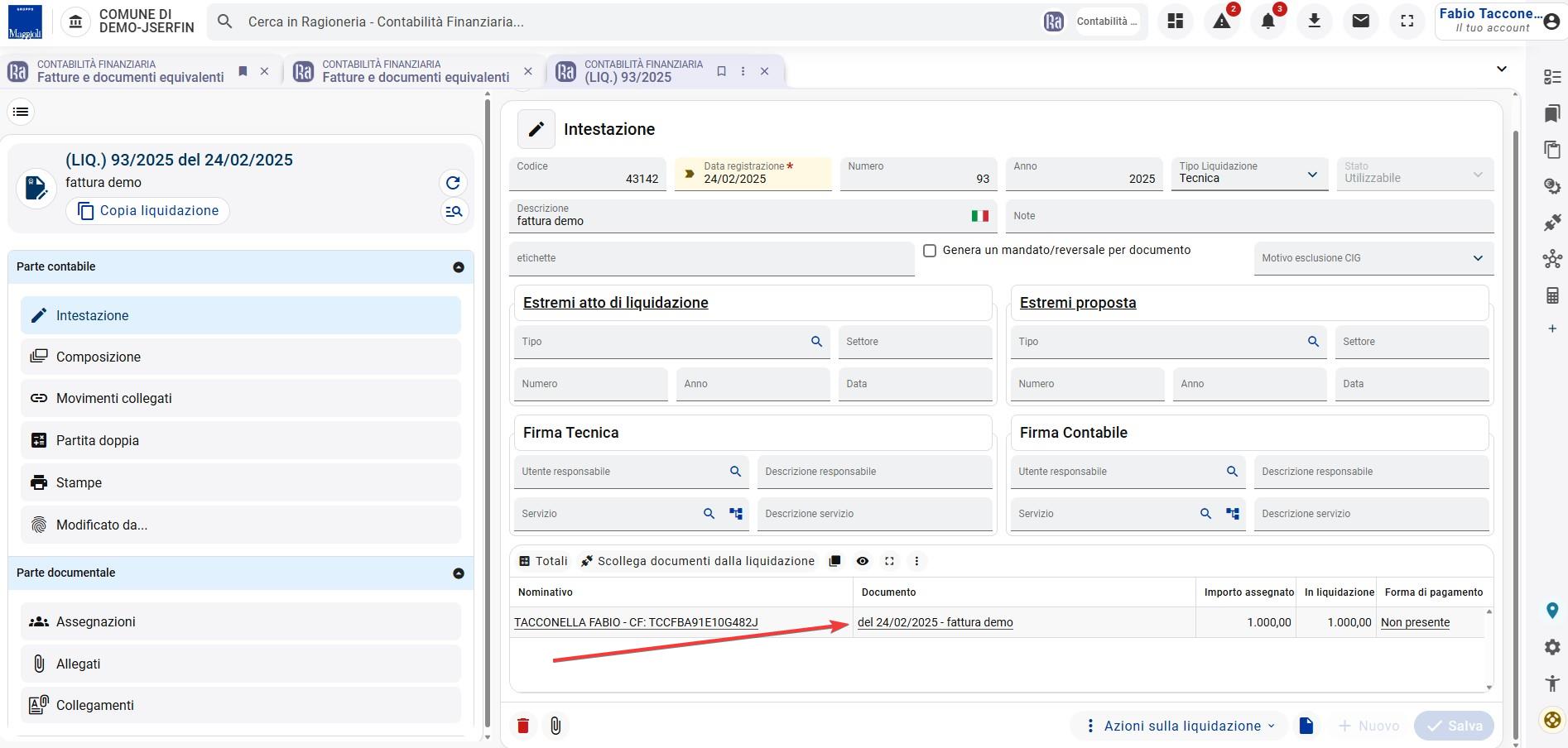1568x748 pixels.
Task: Click the Note input field
Action: (1250, 216)
